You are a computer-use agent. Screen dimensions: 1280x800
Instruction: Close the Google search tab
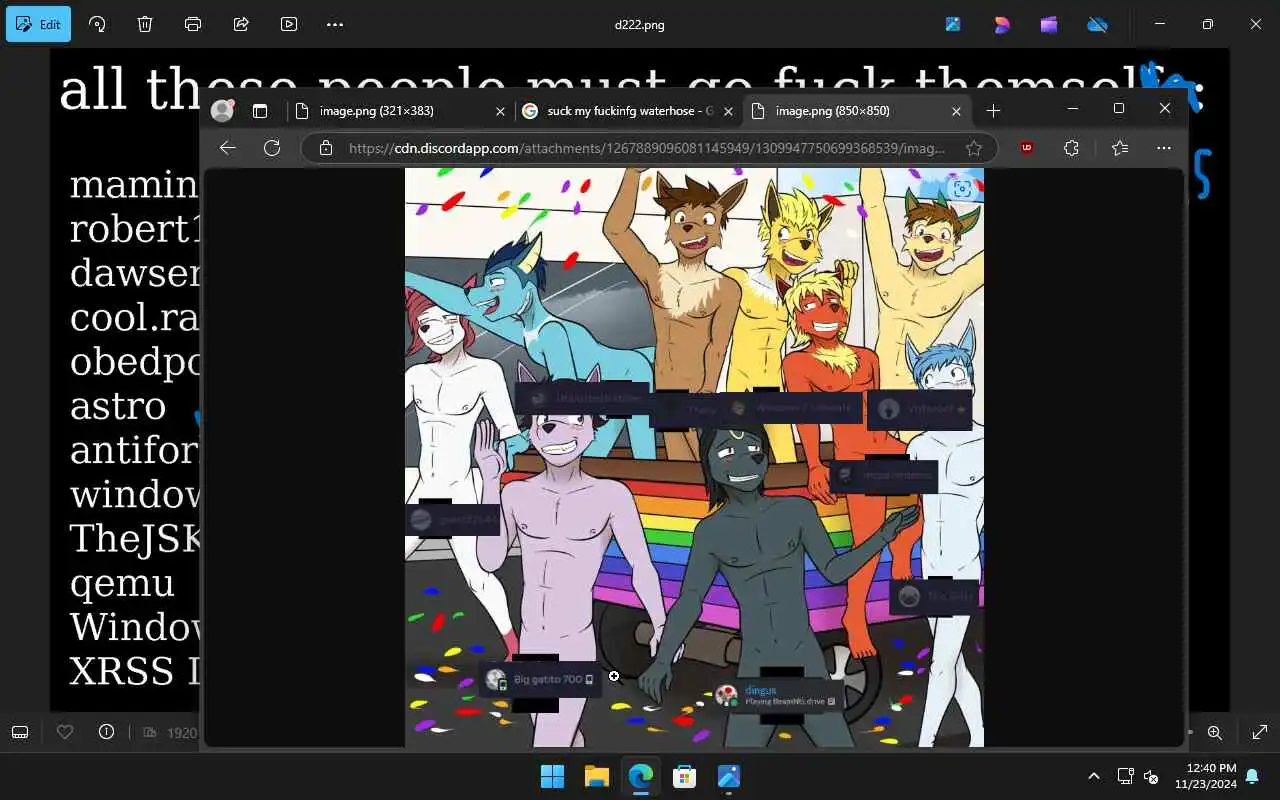(728, 111)
